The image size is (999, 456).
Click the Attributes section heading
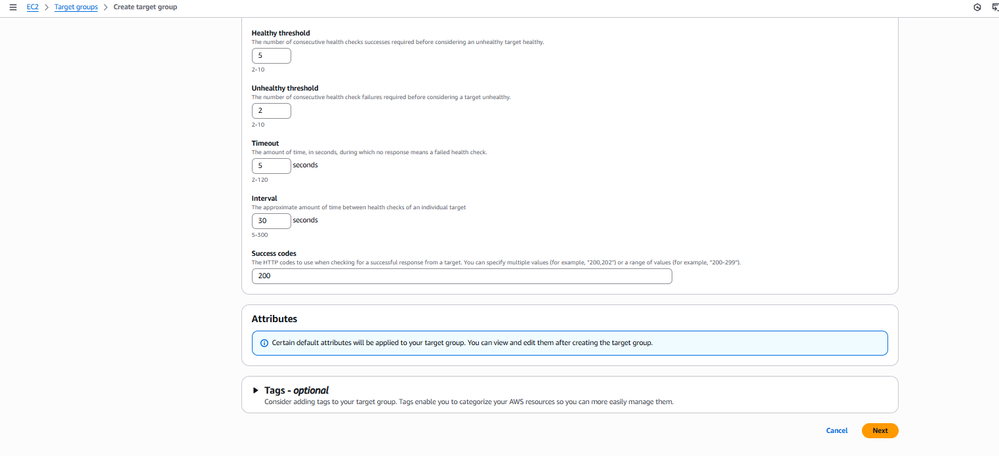(x=274, y=319)
